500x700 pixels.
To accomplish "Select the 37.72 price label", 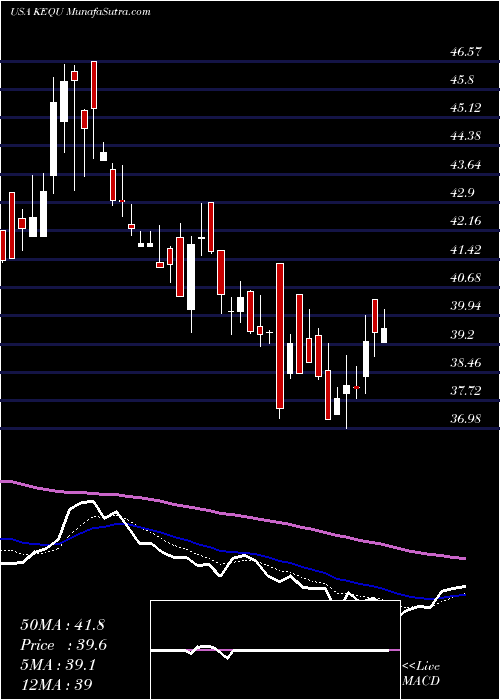I will pyautogui.click(x=465, y=391).
